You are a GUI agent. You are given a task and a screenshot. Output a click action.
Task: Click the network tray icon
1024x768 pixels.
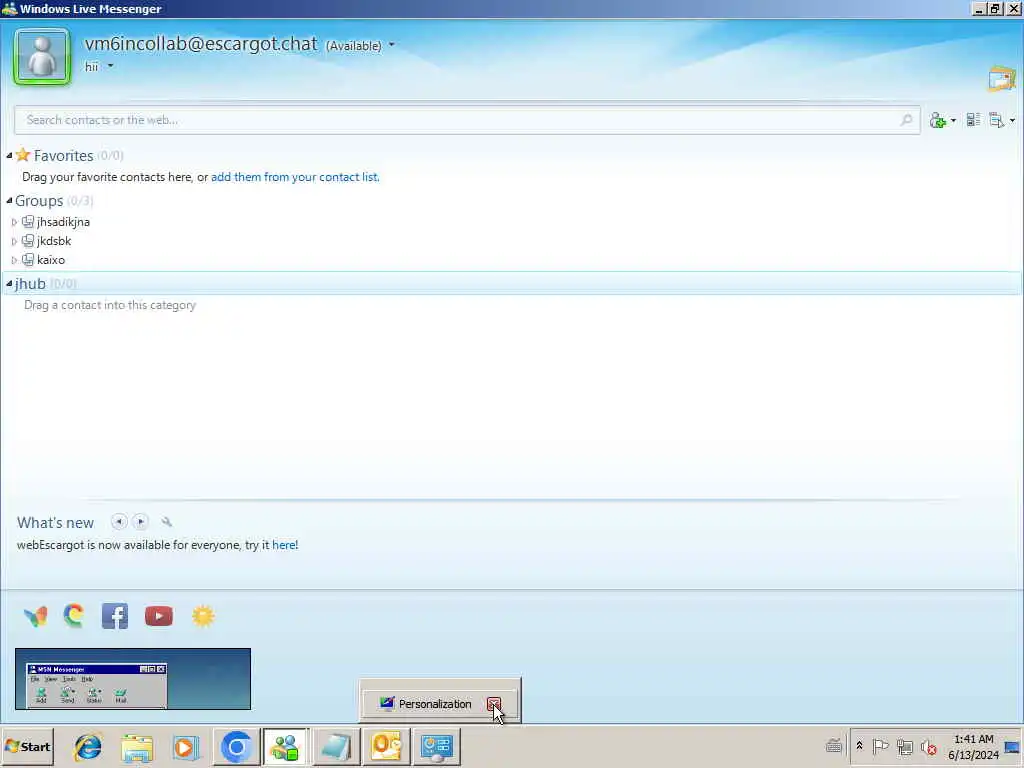904,746
